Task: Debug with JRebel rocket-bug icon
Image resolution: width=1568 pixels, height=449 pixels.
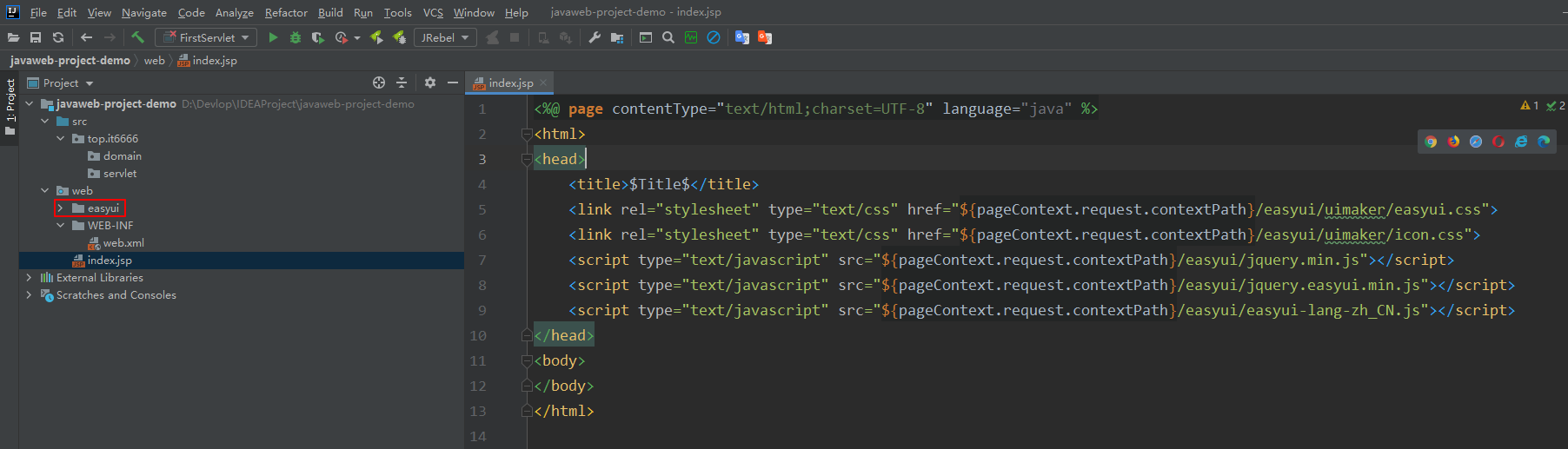Action: [x=399, y=37]
